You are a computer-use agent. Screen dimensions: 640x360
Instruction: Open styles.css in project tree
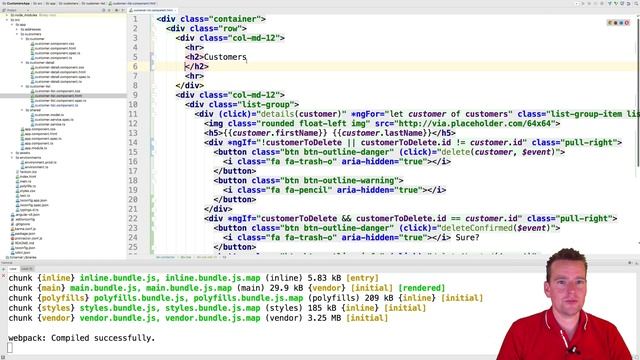click(26, 191)
